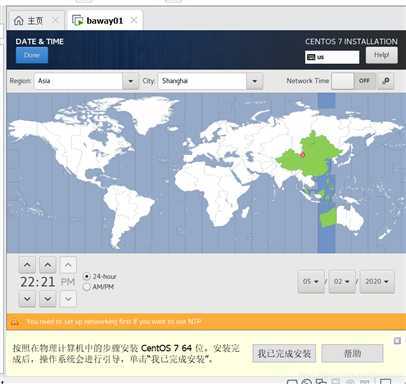Select the 24-hour radio button
Image resolution: width=406 pixels, height=384 pixels.
tap(87, 276)
